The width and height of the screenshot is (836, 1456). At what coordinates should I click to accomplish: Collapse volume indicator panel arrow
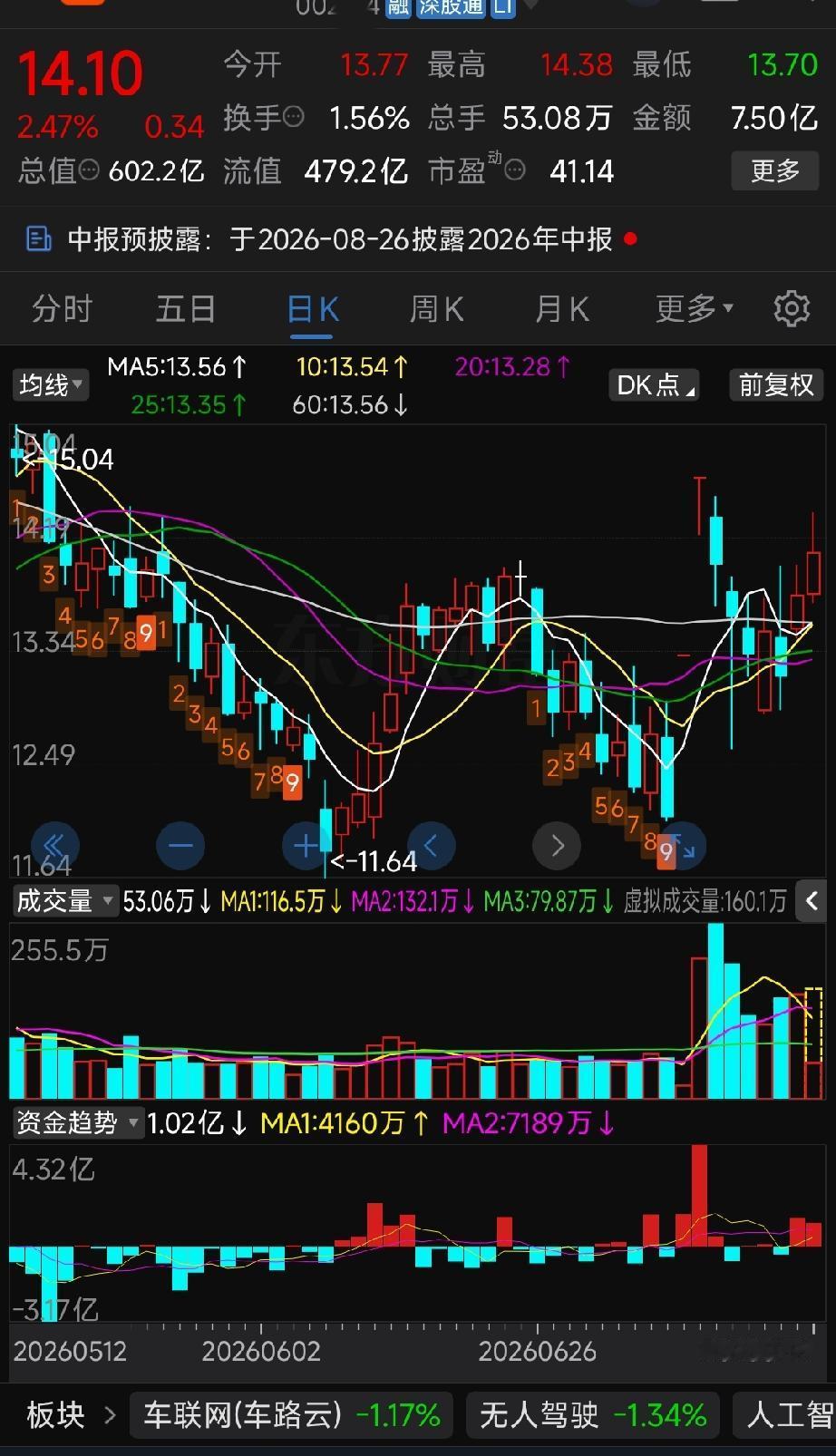click(x=812, y=901)
